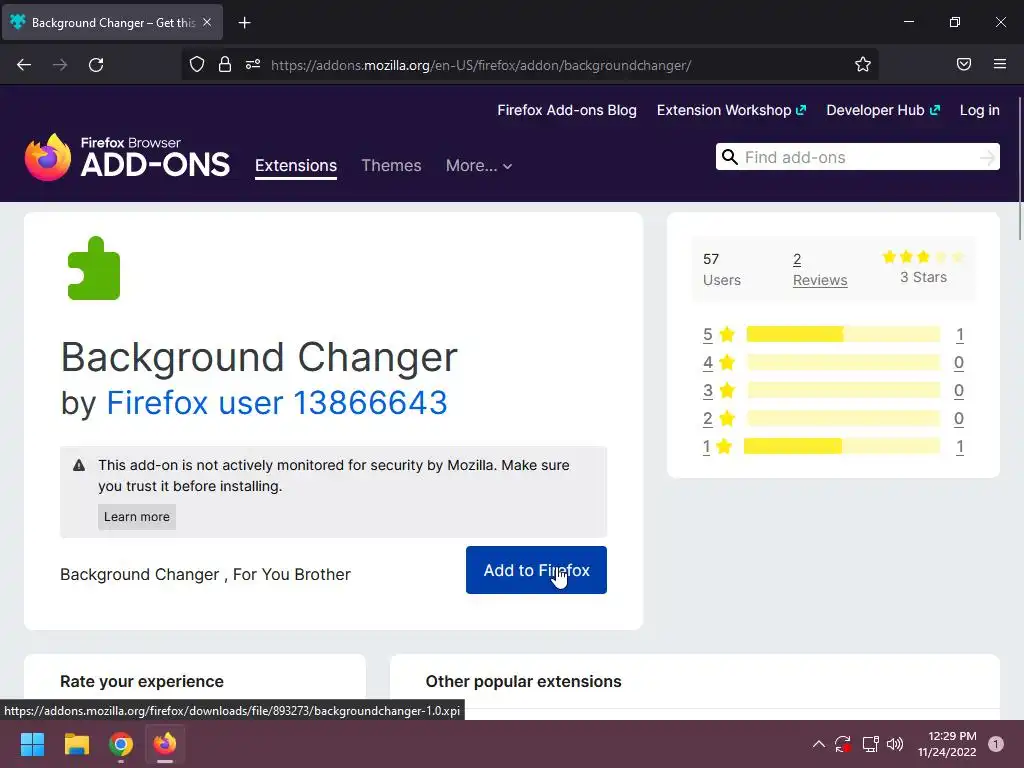Open the Firefox Add-ons Blog link
The width and height of the screenshot is (1024, 768).
coord(566,110)
